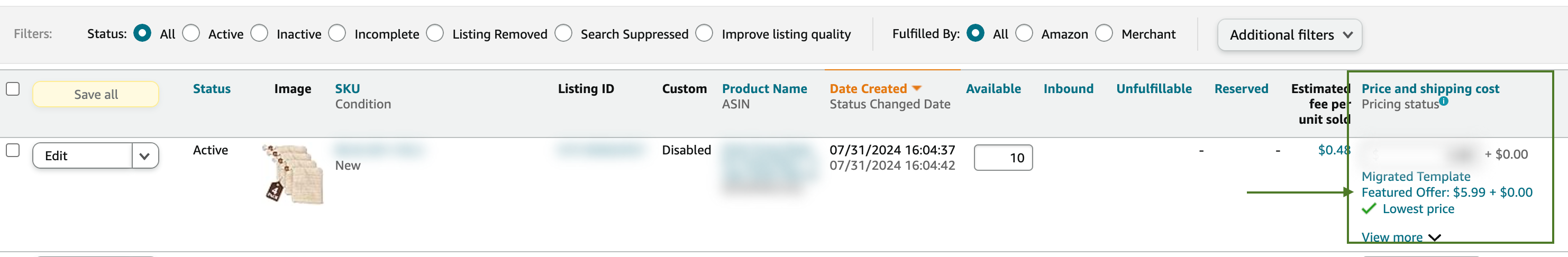Click the Edit button for the listing
Viewport: 1568px width, 257px height.
pyautogui.click(x=82, y=156)
